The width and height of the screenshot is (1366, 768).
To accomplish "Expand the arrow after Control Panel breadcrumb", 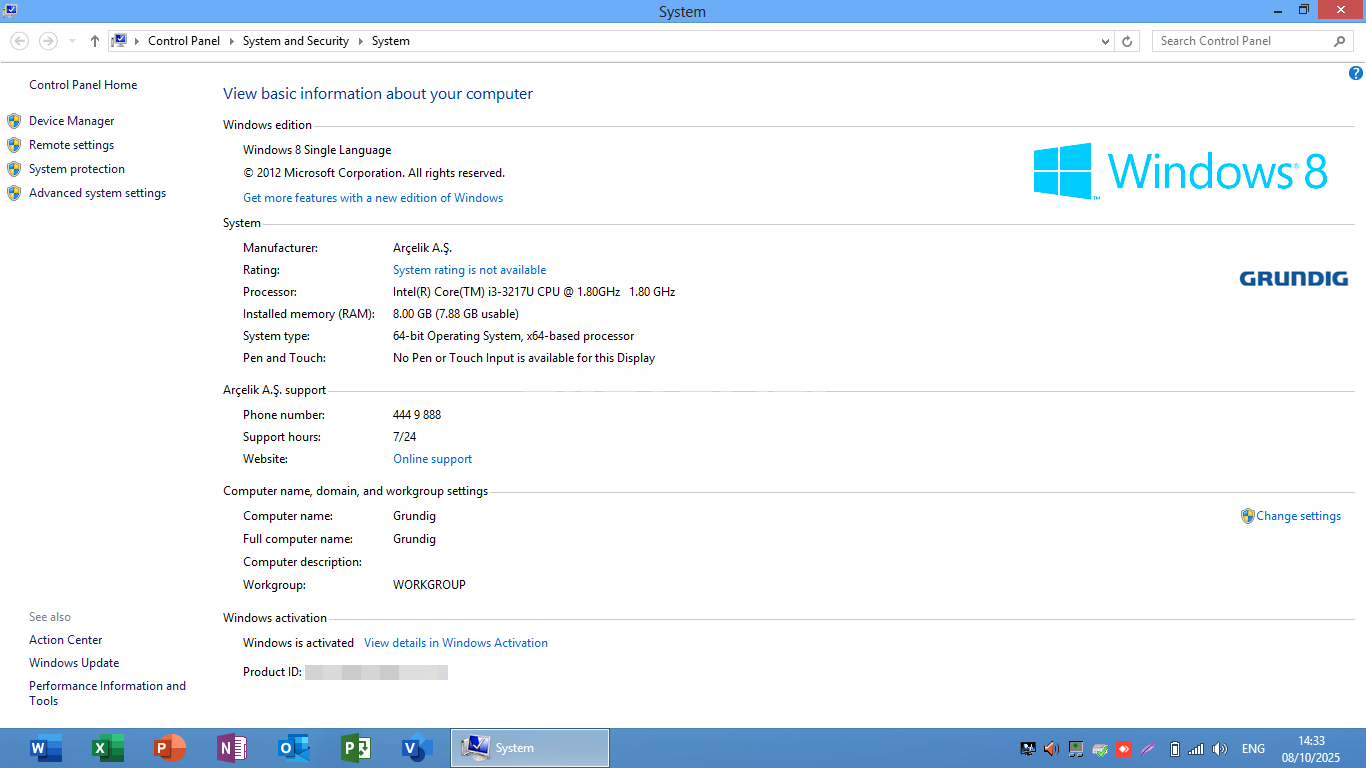I will pyautogui.click(x=231, y=41).
